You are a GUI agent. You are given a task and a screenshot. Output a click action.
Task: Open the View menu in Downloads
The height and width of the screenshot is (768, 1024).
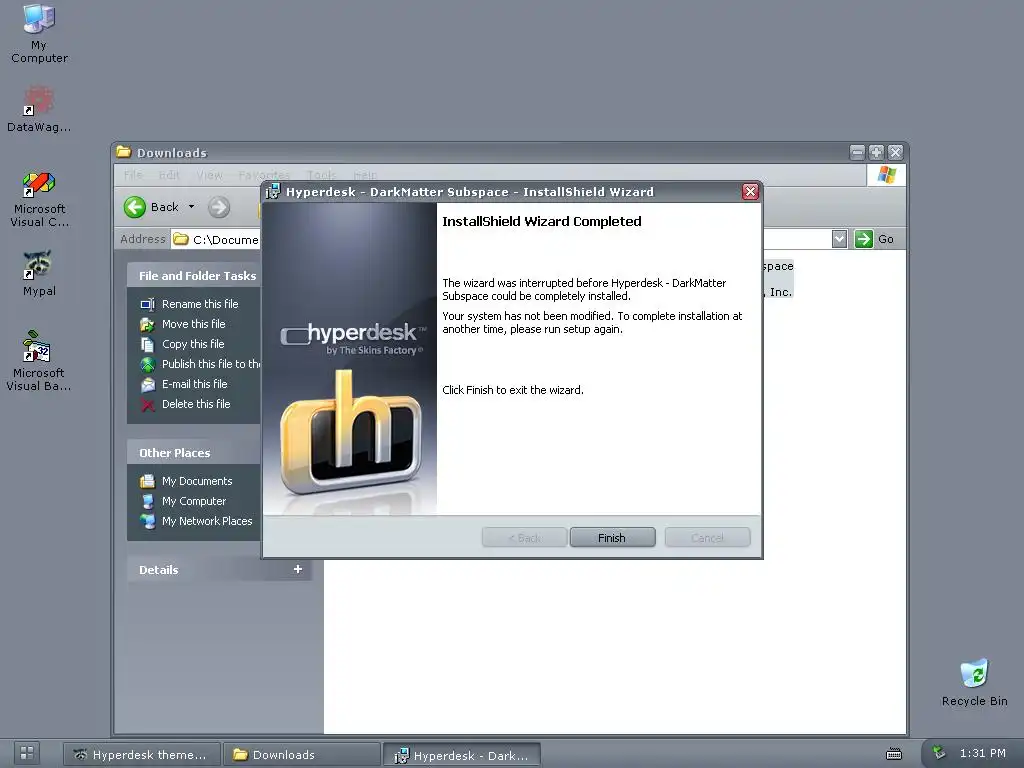210,175
